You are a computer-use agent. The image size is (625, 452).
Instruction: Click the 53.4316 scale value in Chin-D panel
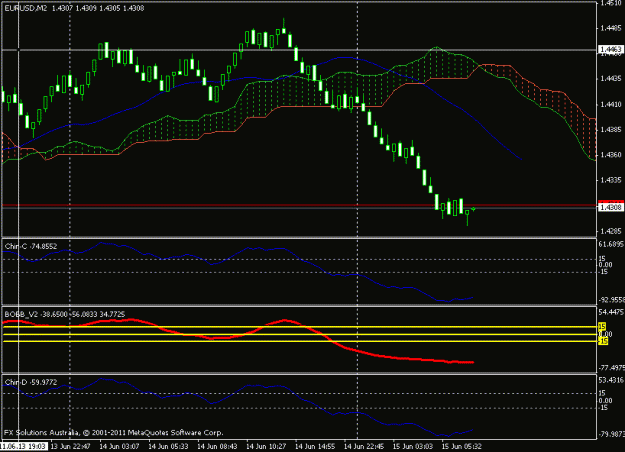pos(611,380)
